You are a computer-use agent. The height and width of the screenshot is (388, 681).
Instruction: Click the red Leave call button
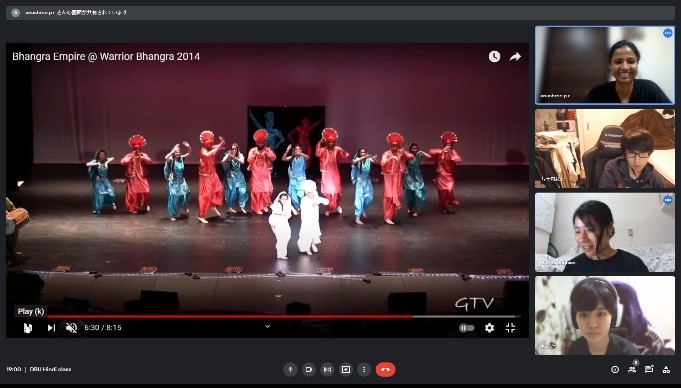385,370
